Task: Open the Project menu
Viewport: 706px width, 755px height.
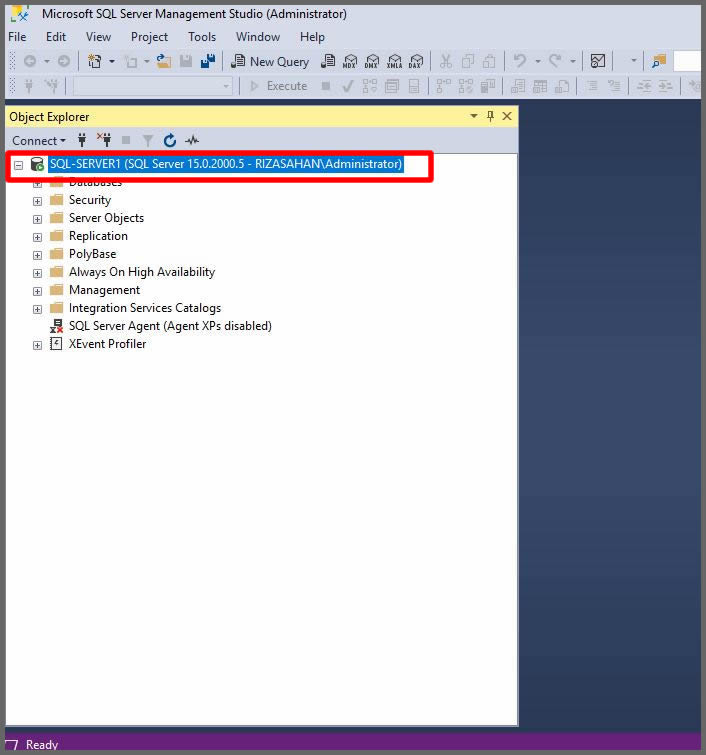Action: coord(149,37)
